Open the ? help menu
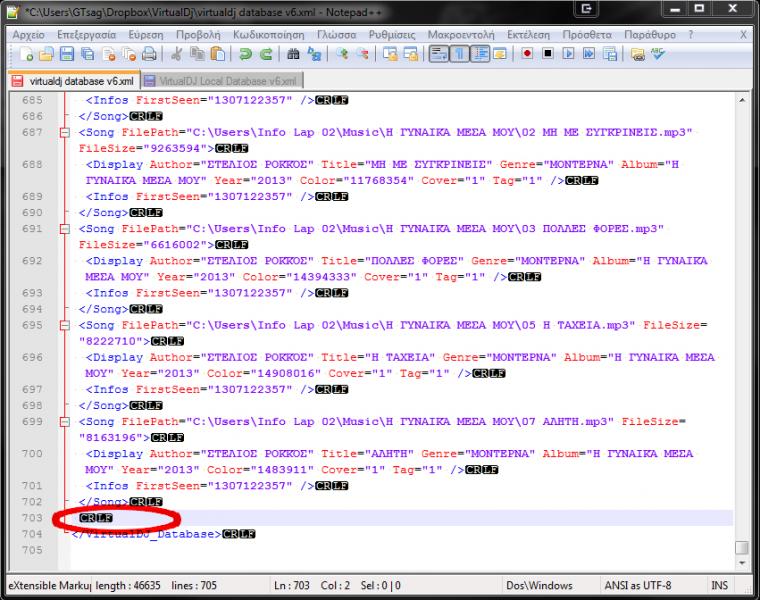This screenshot has height=600, width=760. click(x=691, y=35)
